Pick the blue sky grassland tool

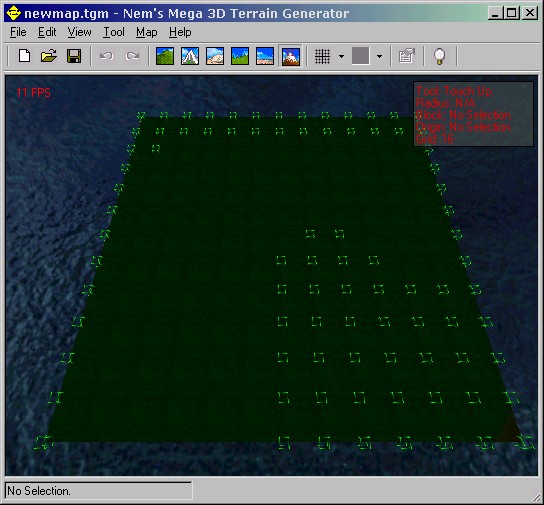coord(240,56)
